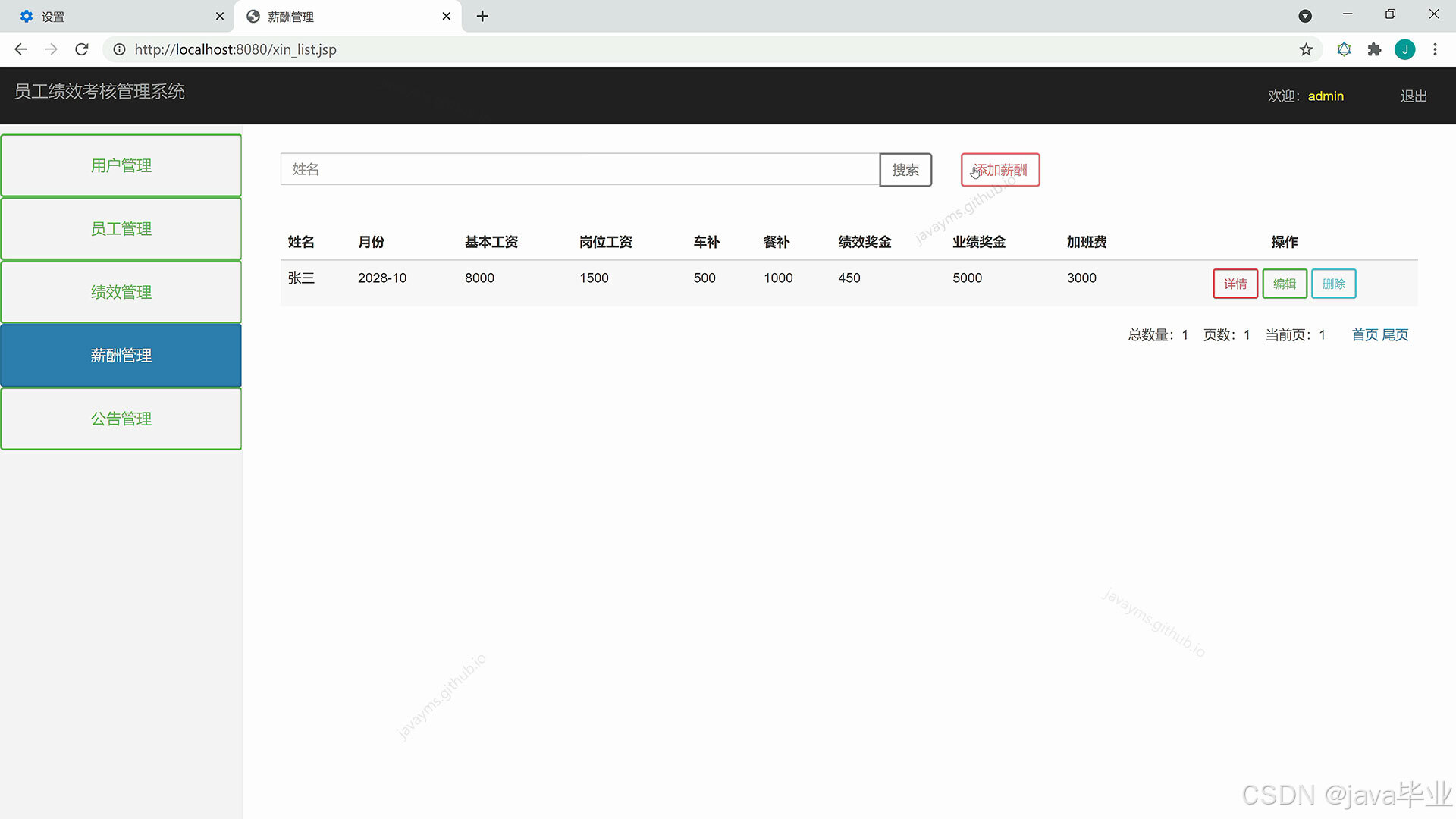1456x819 pixels.
Task: Switch to the 设置 browser tab
Action: pos(118,16)
